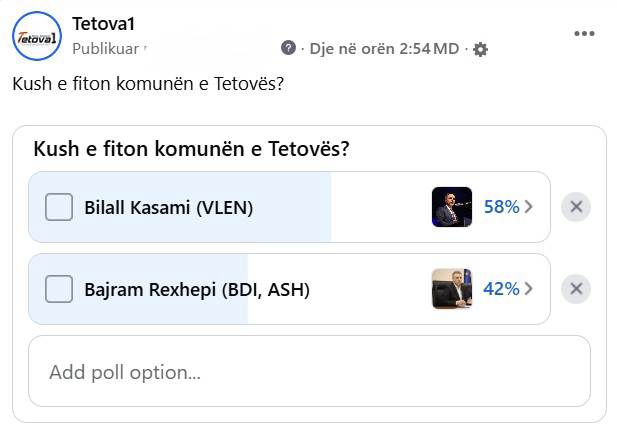Open the Tetova1 page name link
The height and width of the screenshot is (433, 617).
(x=103, y=23)
